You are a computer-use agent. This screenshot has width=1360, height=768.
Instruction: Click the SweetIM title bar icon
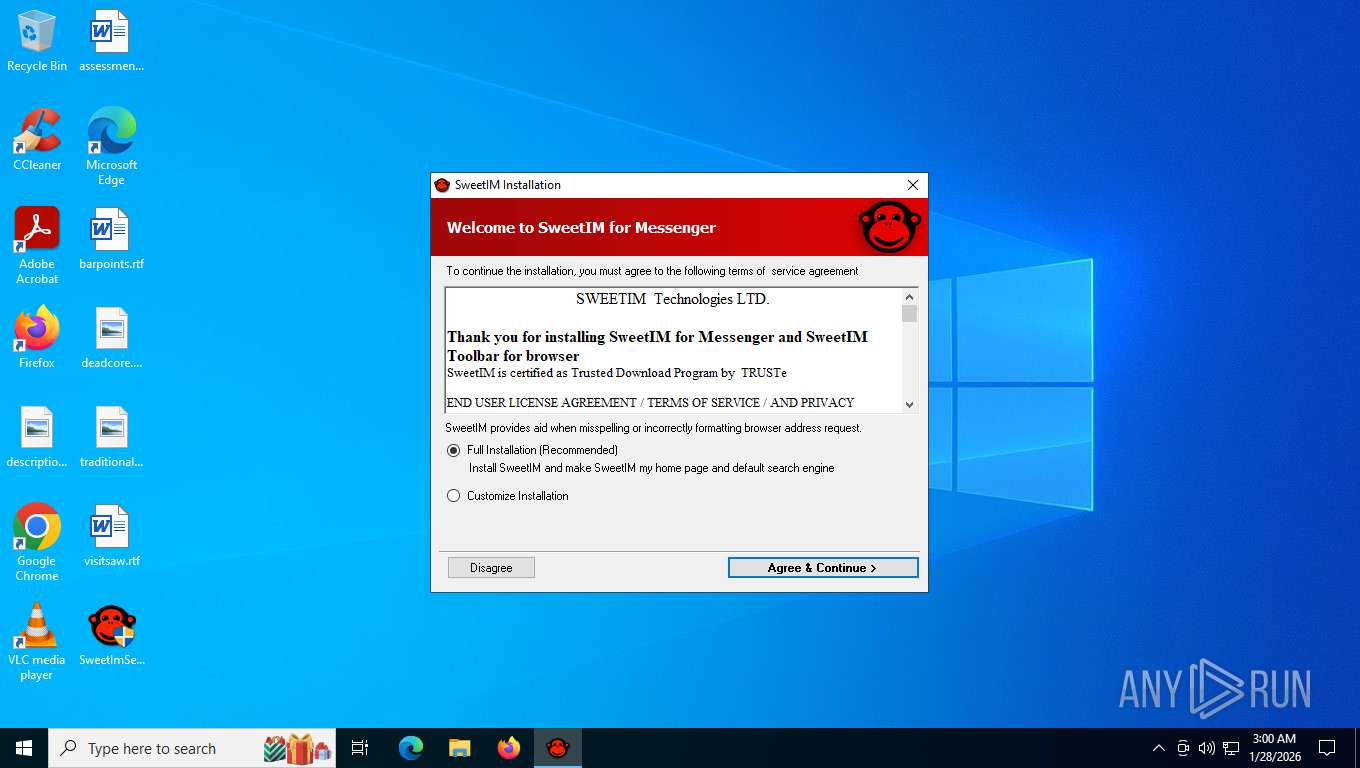442,185
